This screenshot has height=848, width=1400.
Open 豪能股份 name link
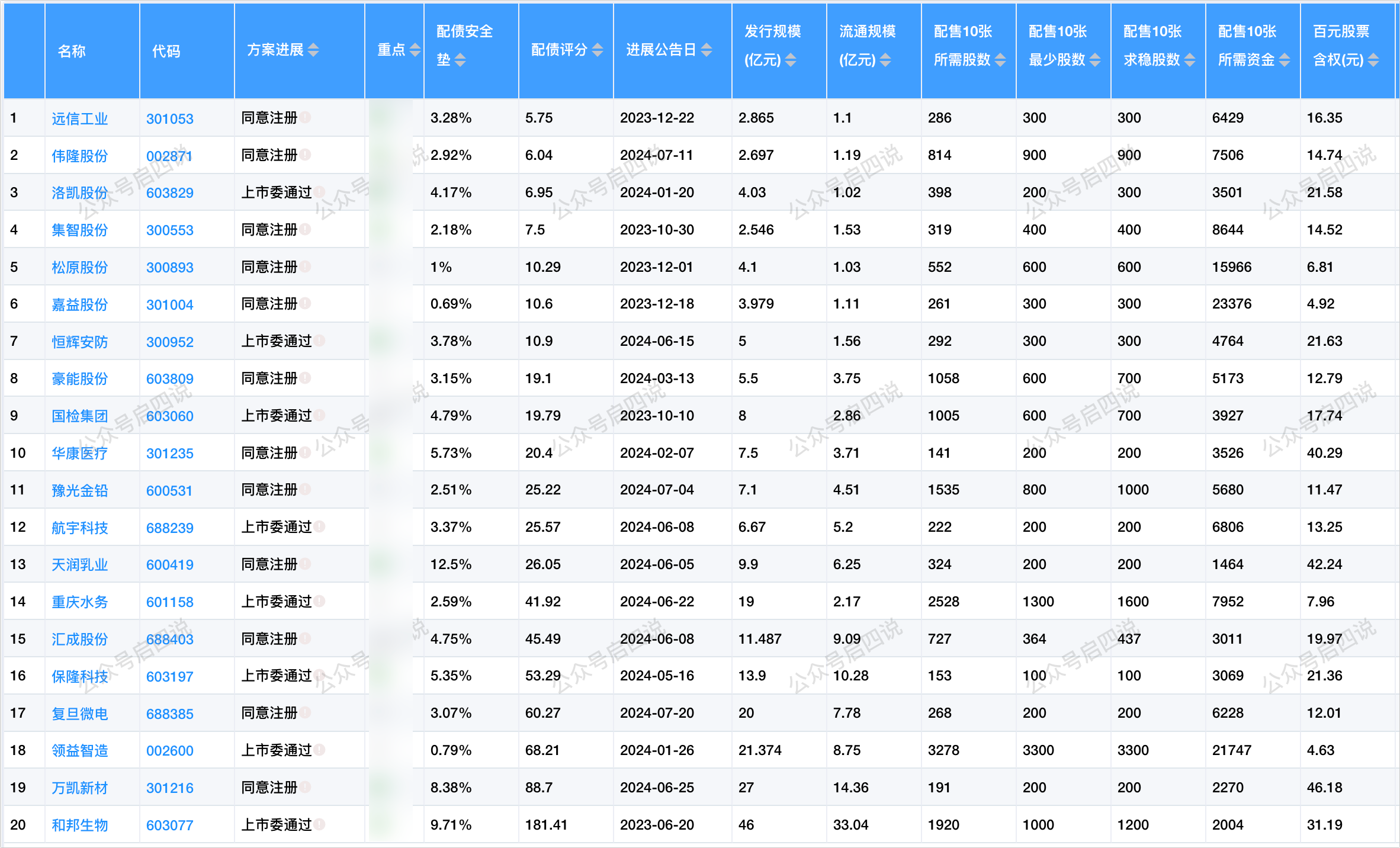coord(79,378)
